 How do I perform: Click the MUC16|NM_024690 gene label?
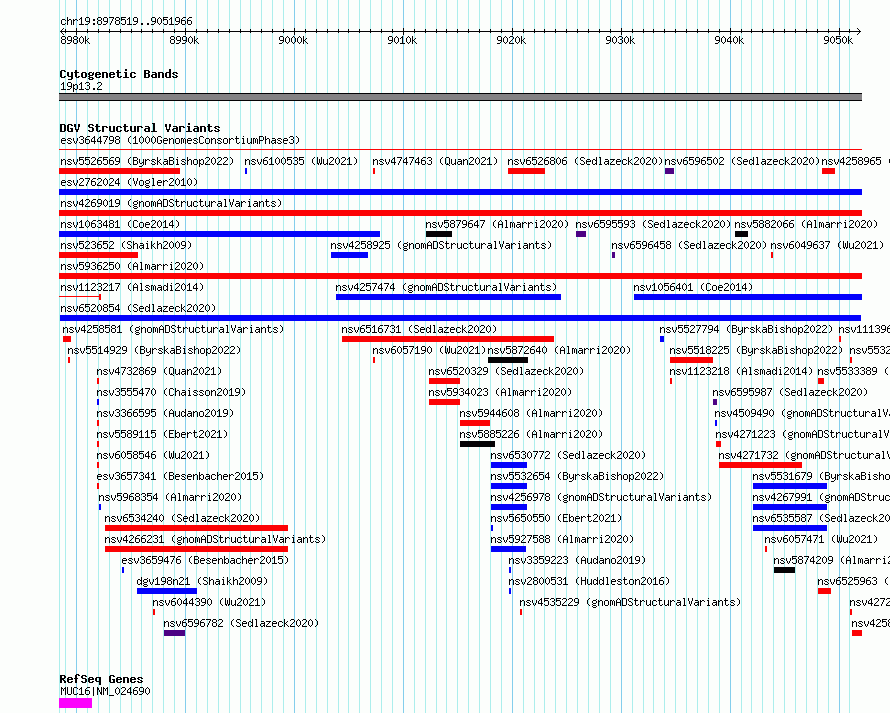[105, 691]
